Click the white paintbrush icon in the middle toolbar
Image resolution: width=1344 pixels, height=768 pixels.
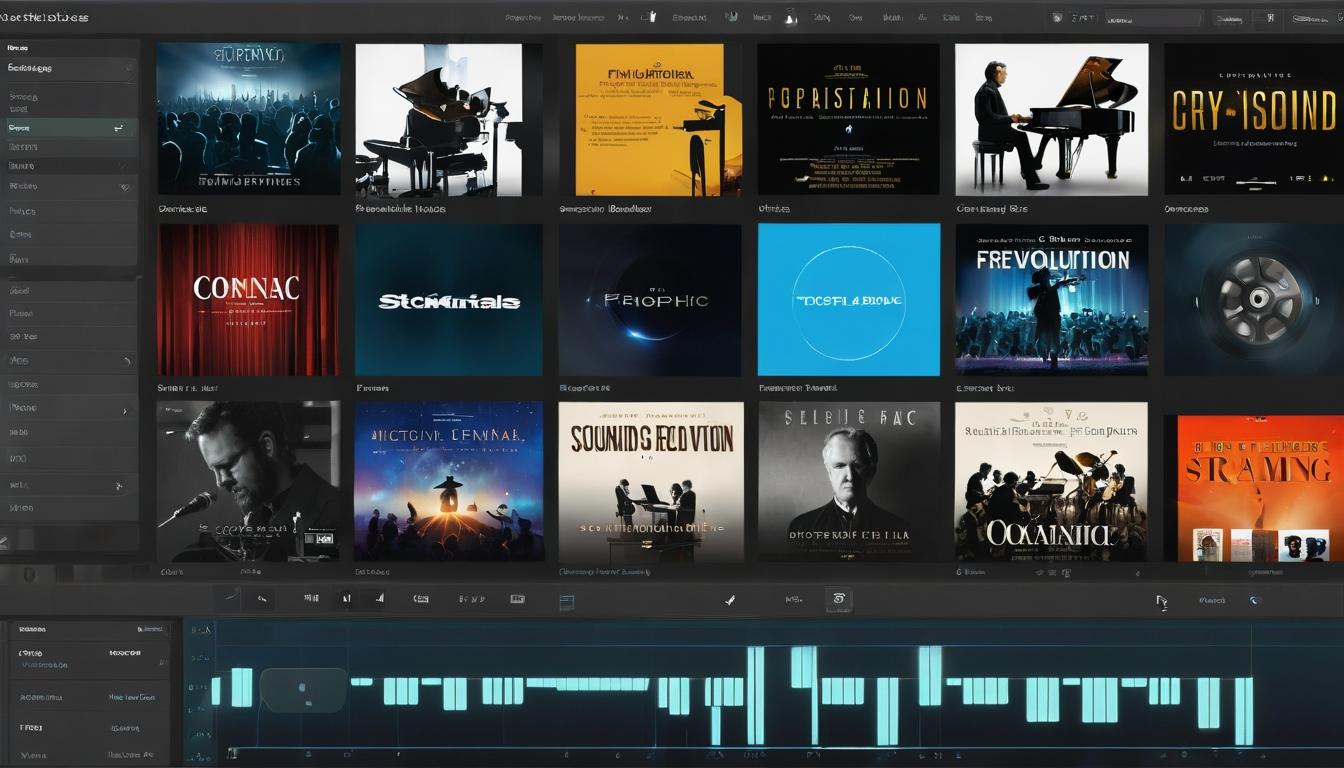(x=730, y=600)
